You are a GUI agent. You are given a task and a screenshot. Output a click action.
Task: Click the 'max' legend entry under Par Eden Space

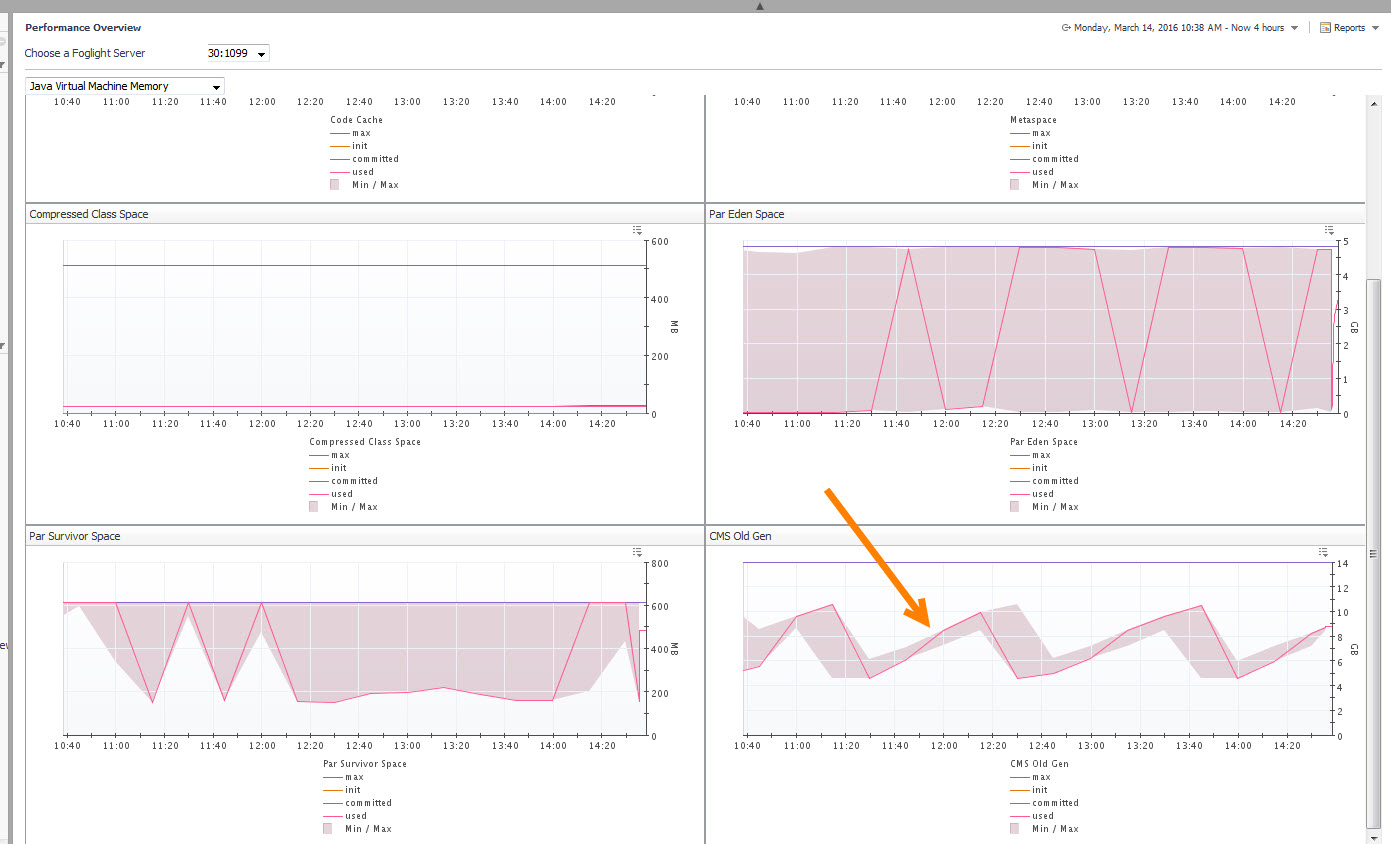tap(1030, 455)
